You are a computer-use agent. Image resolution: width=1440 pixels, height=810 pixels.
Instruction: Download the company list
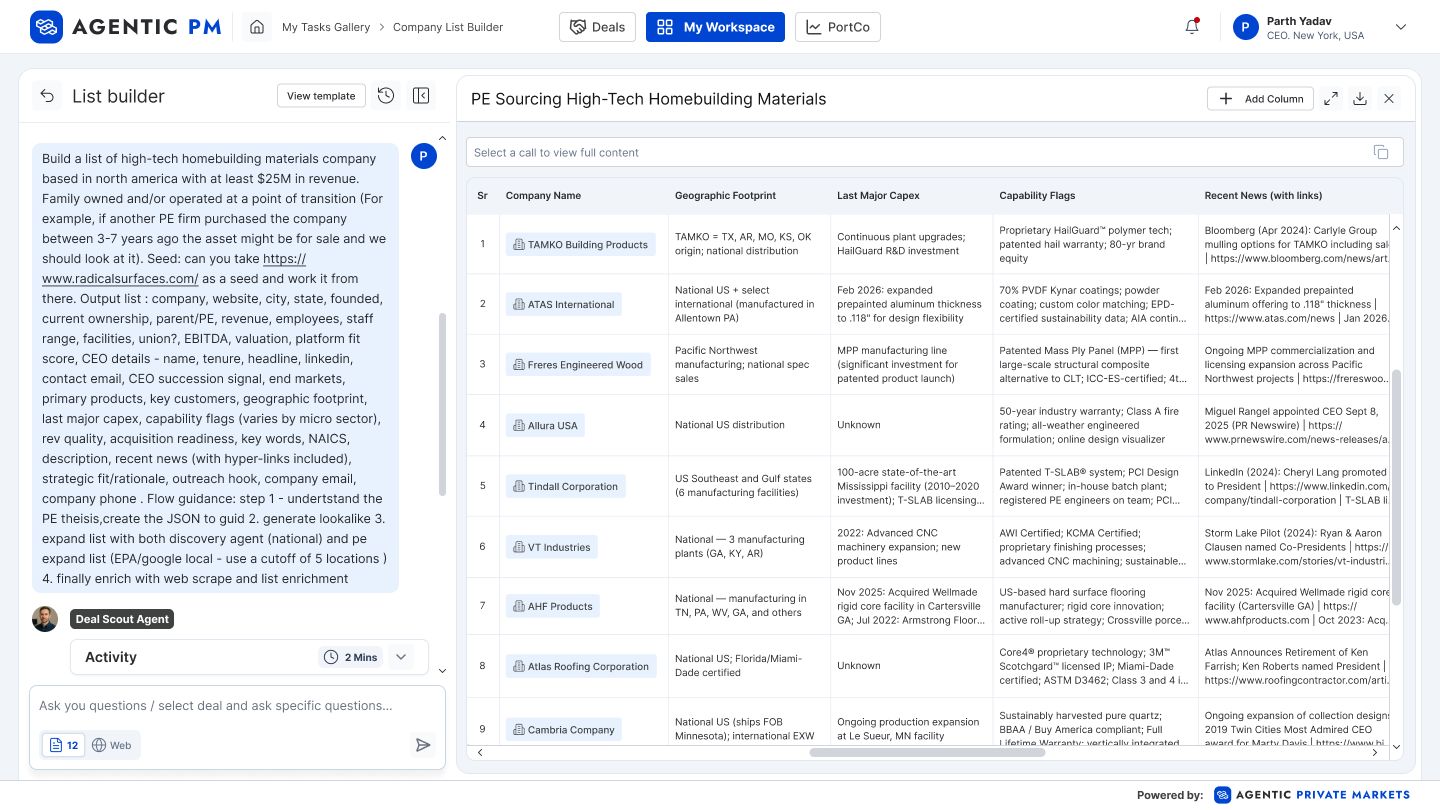[1359, 99]
